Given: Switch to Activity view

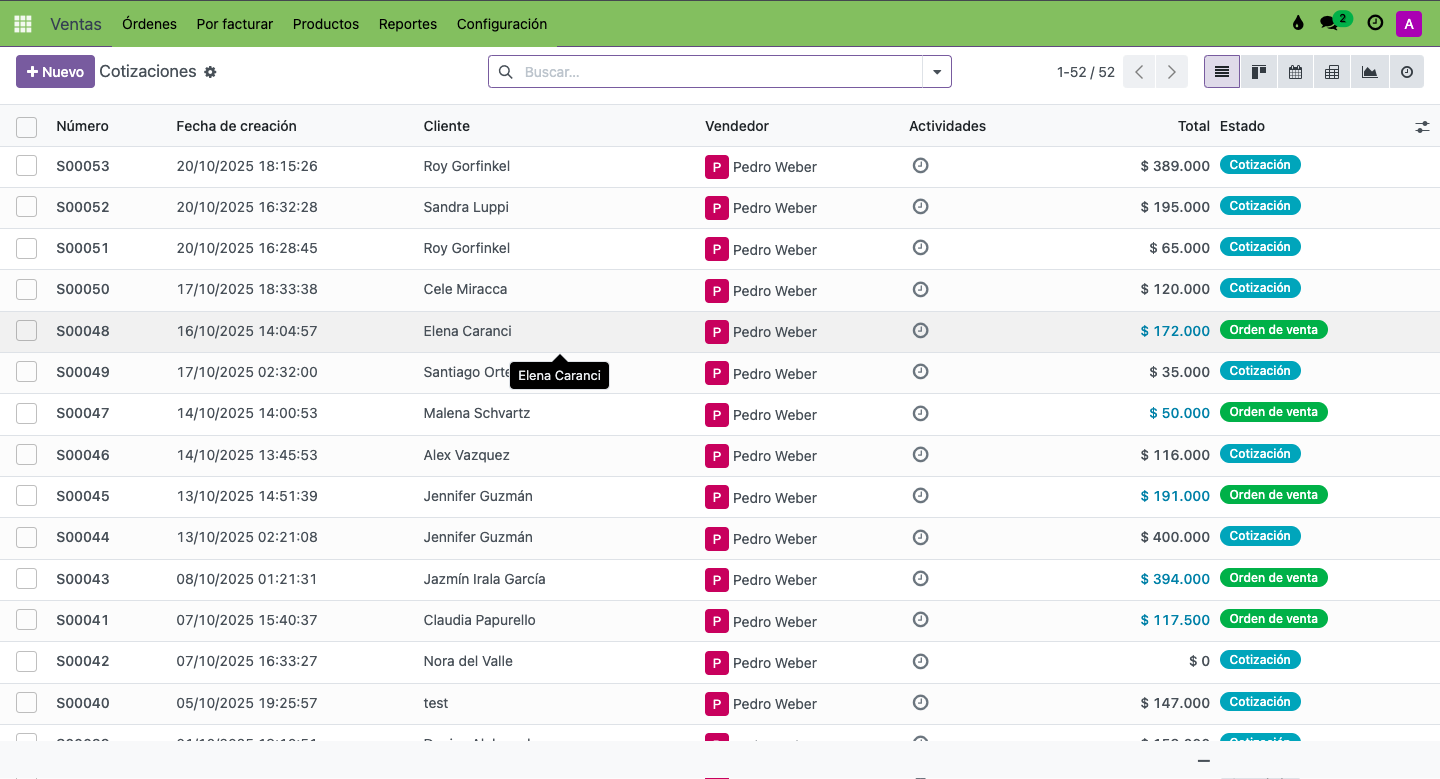Looking at the screenshot, I should (x=1406, y=72).
